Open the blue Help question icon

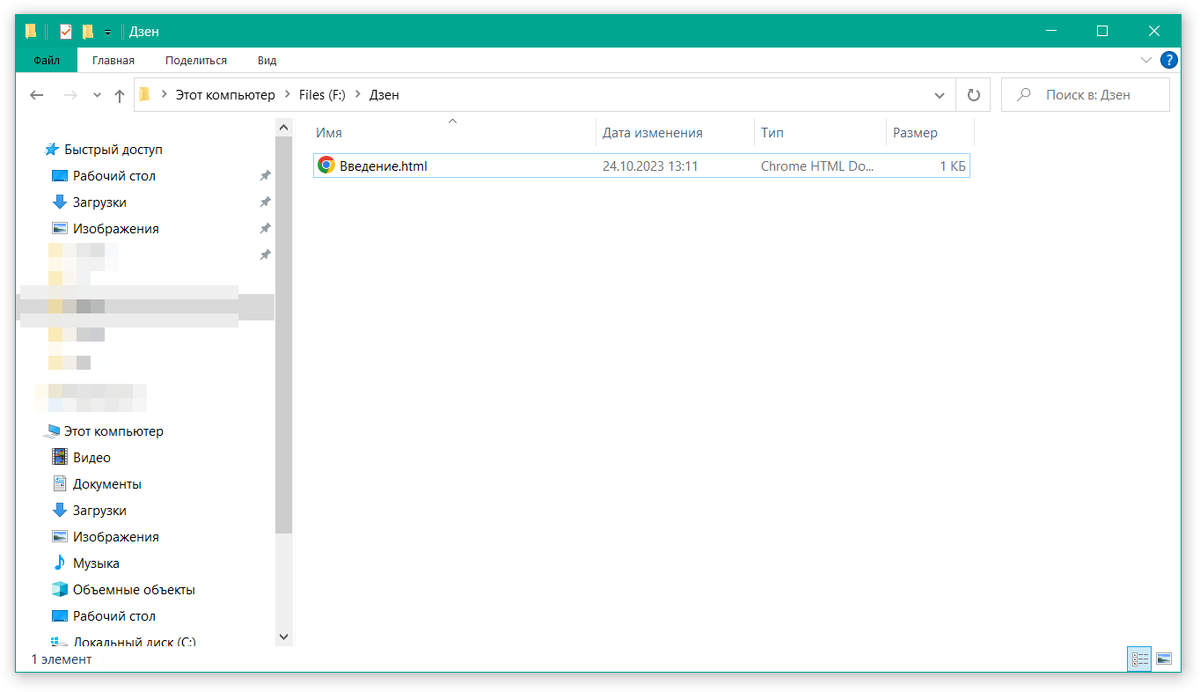[x=1168, y=60]
